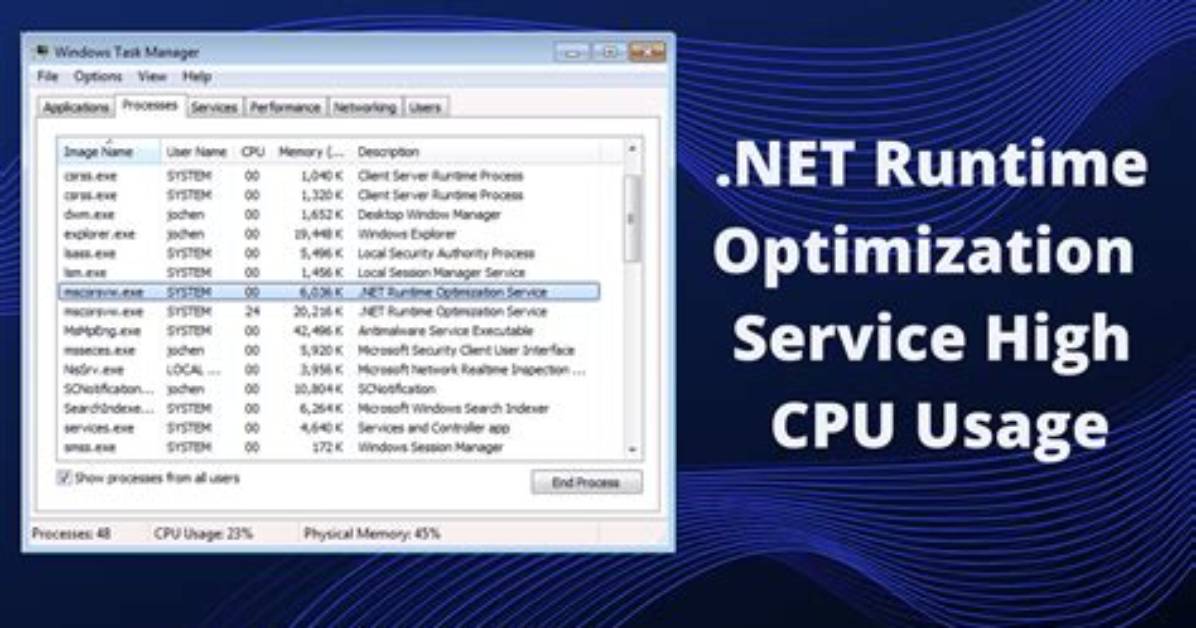Click Windows Session Manager description

point(430,447)
